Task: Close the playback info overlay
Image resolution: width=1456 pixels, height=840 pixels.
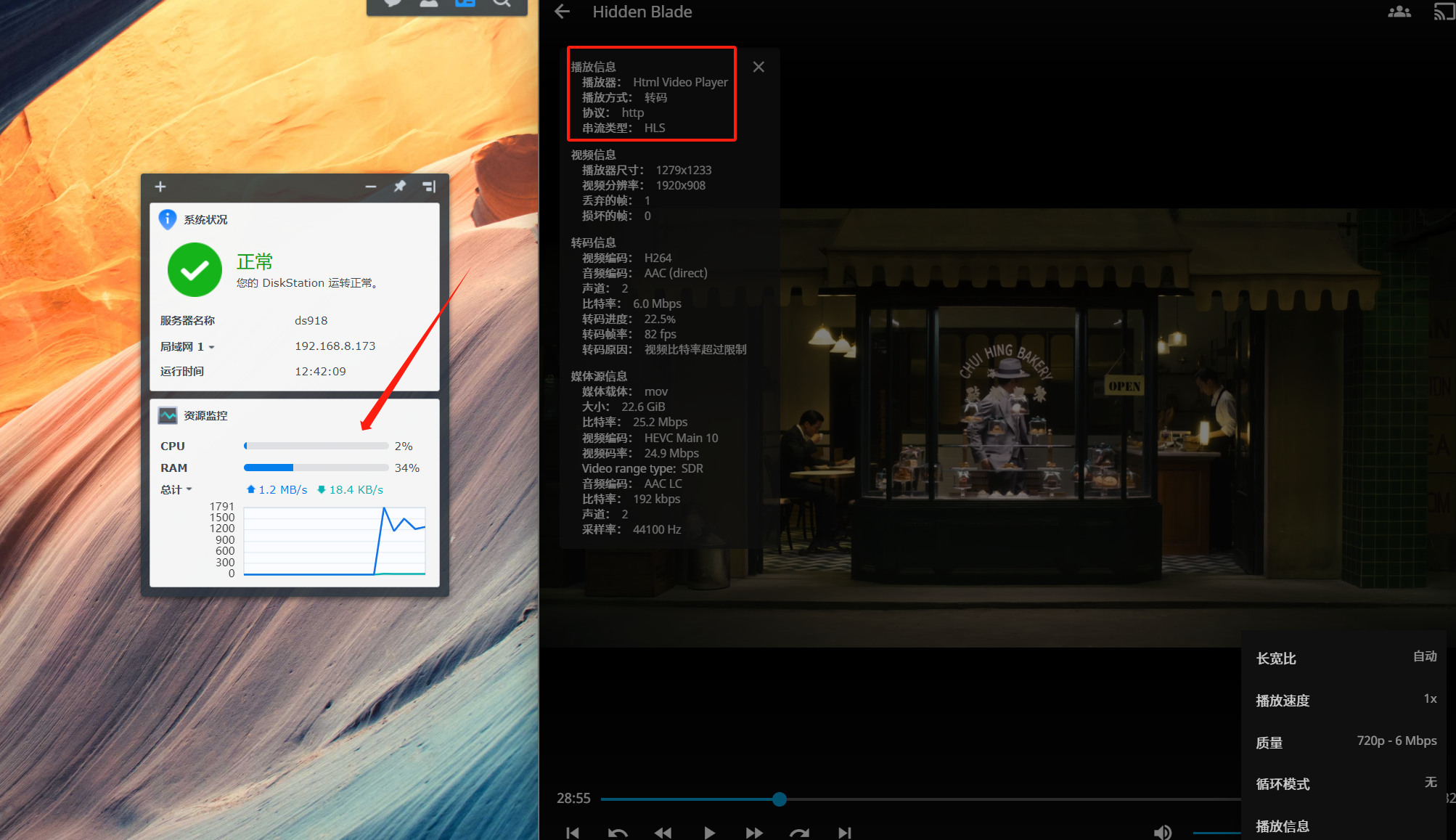Action: [x=758, y=67]
